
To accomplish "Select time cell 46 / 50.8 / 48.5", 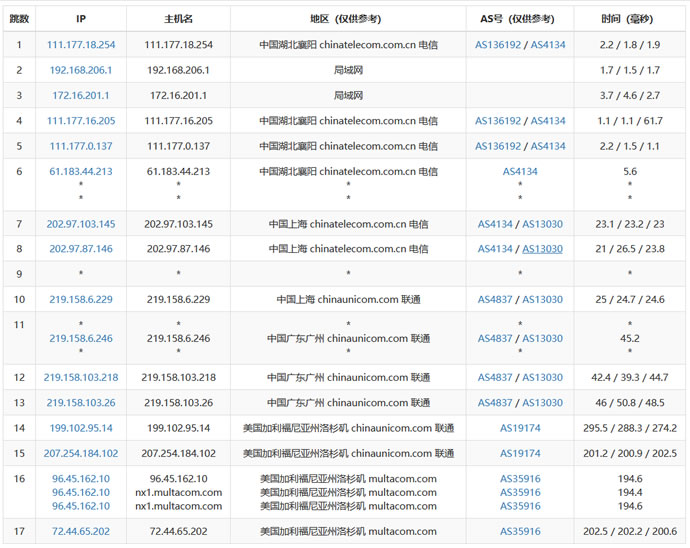I will (x=630, y=403).
